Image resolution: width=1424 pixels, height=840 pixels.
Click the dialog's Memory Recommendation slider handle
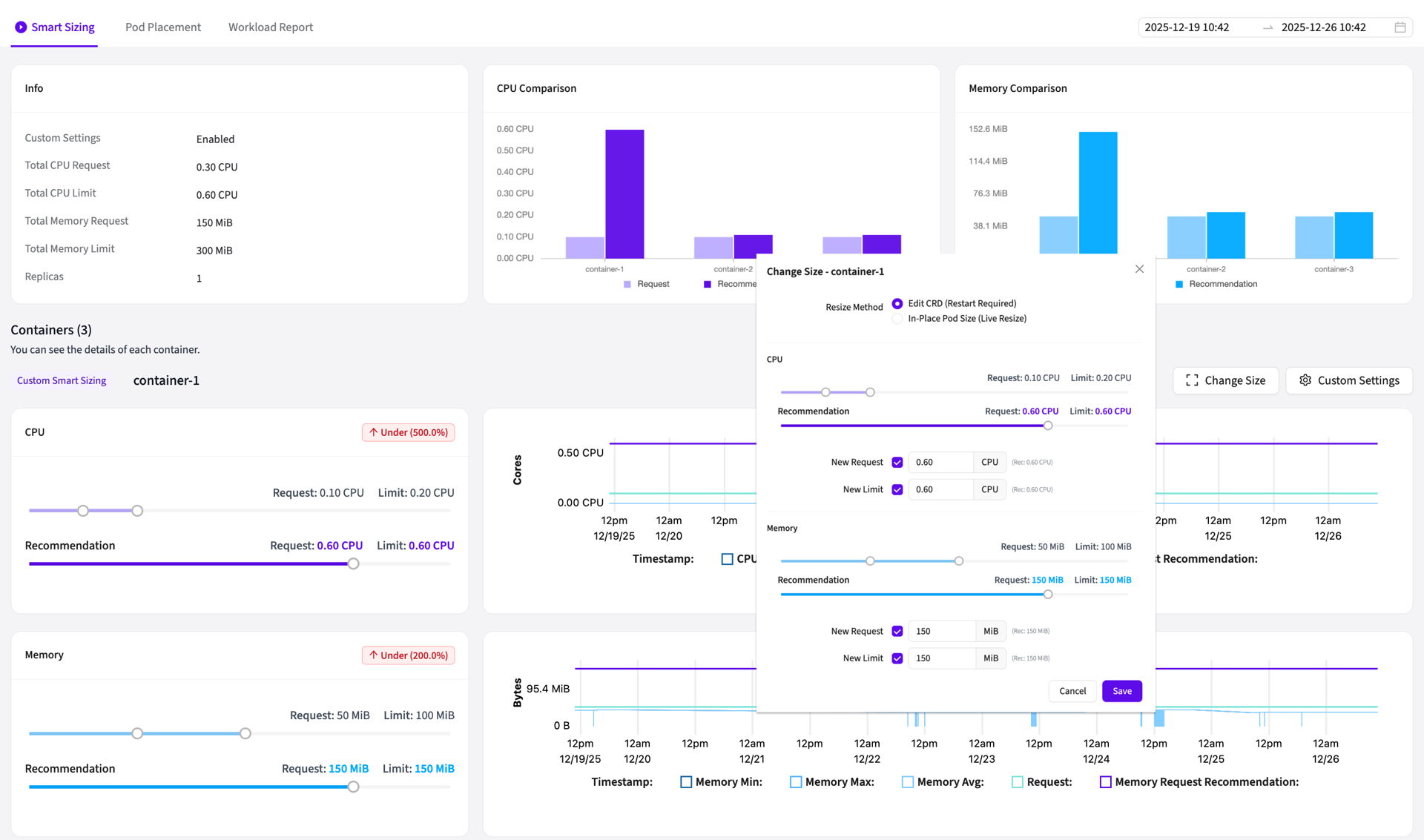[x=1048, y=595]
